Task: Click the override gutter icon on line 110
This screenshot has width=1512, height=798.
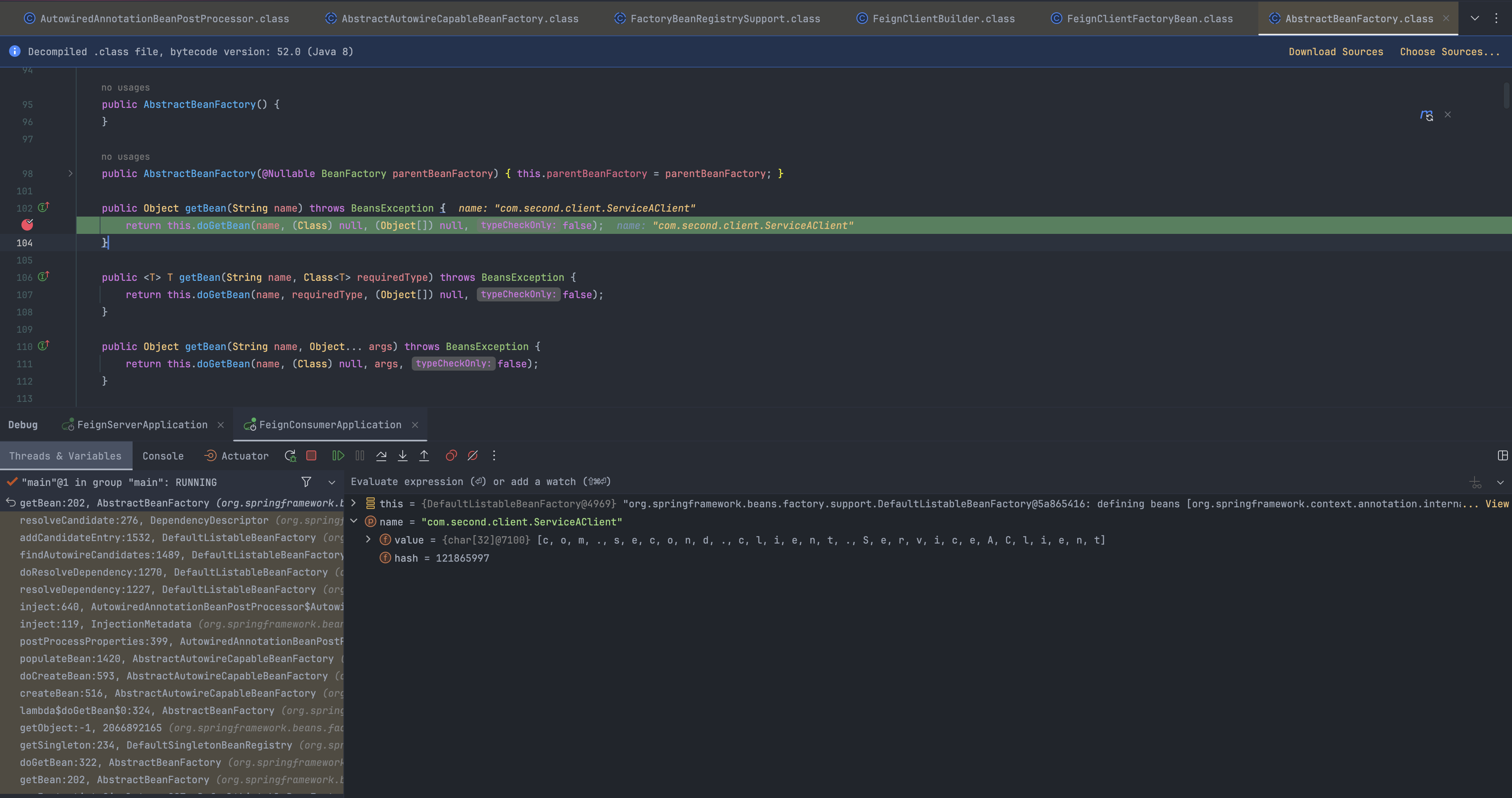Action: (x=43, y=345)
